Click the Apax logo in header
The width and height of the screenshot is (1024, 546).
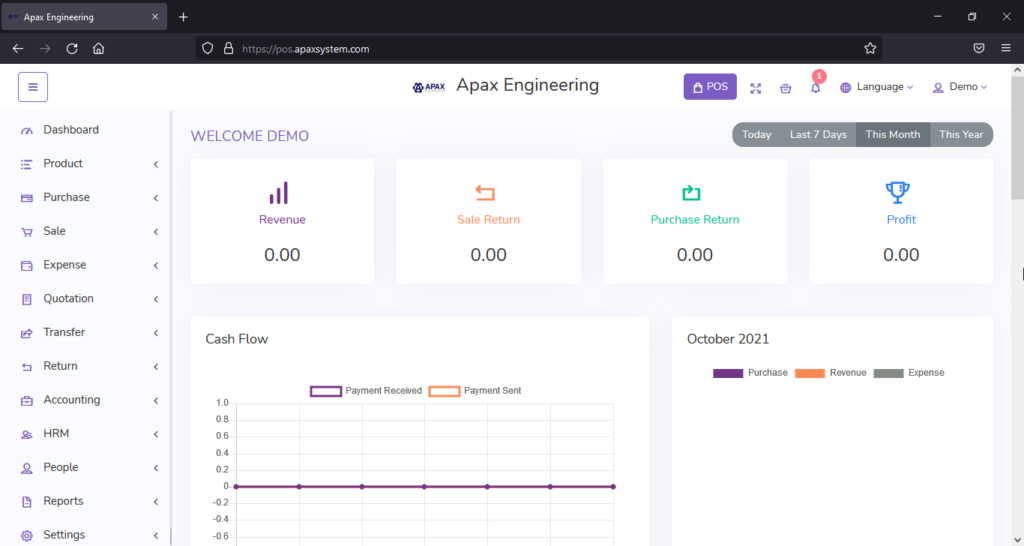pos(429,87)
